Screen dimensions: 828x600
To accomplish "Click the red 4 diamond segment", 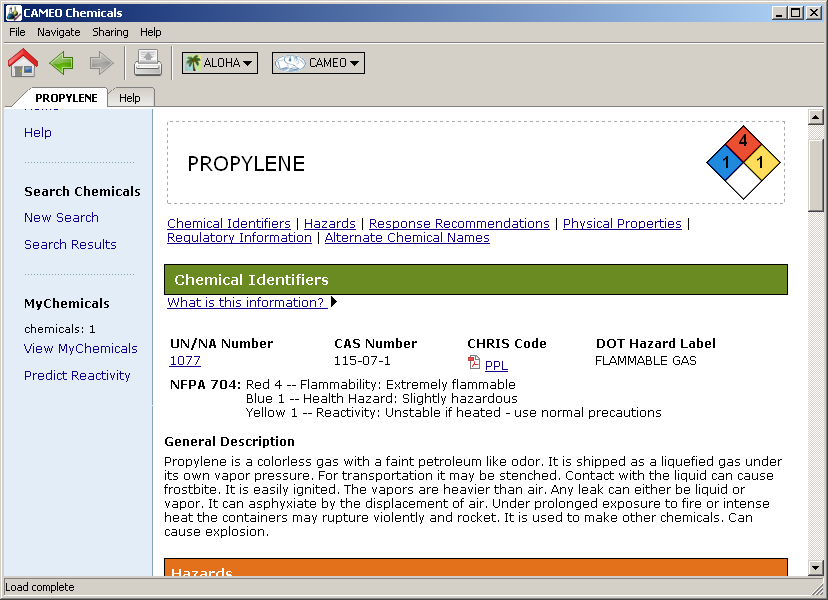I will point(743,143).
